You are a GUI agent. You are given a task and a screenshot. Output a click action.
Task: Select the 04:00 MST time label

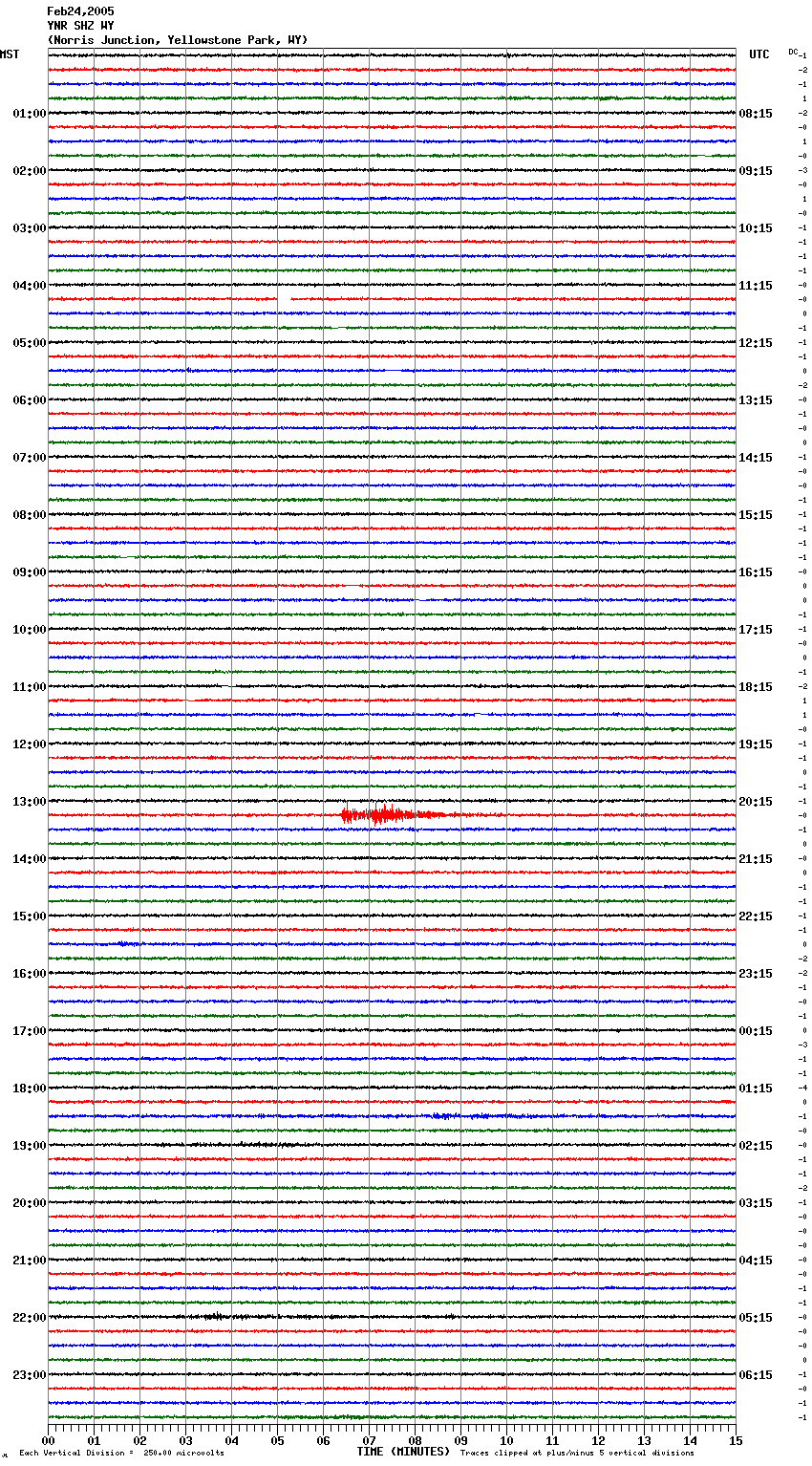(x=29, y=286)
